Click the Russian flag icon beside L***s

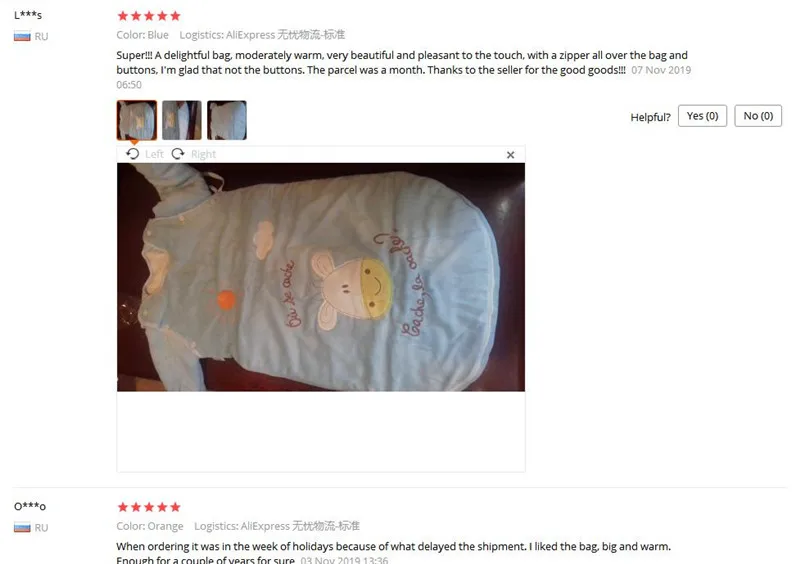pos(22,36)
